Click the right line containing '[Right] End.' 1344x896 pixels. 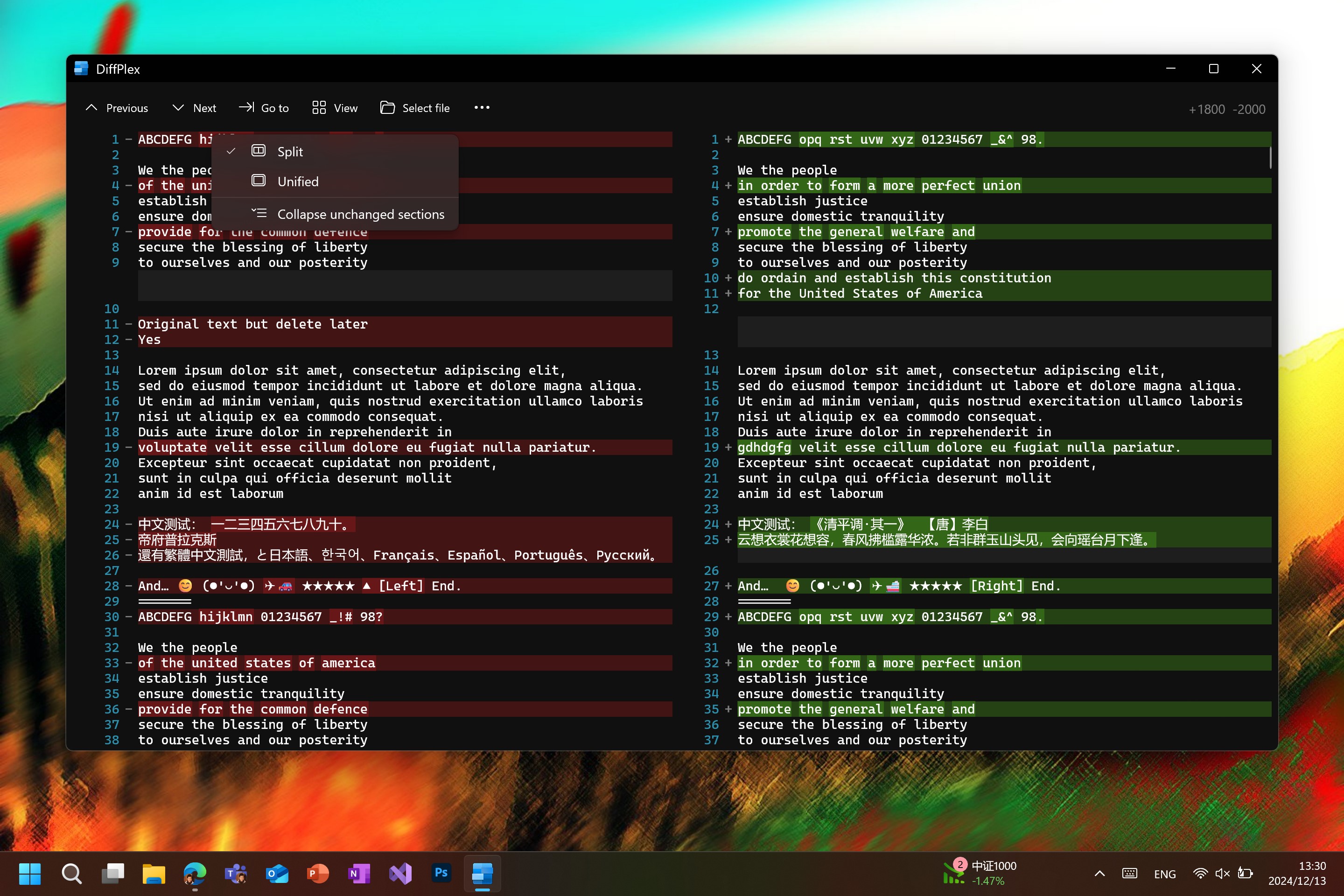1004,586
